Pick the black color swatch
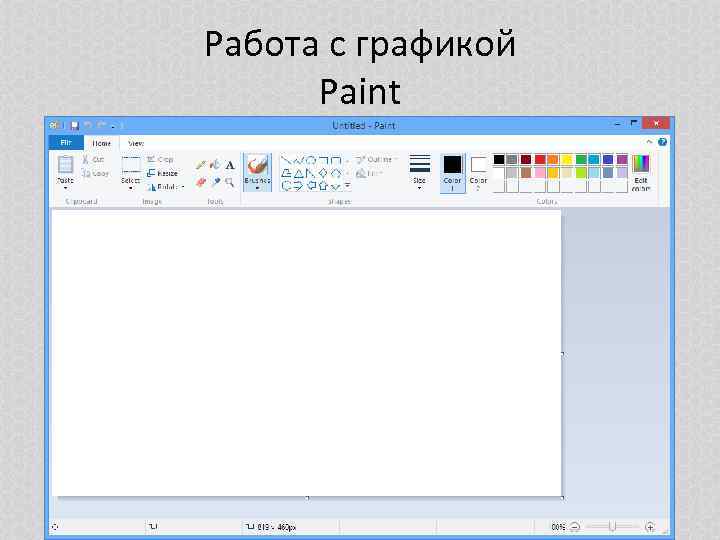 pyautogui.click(x=499, y=159)
